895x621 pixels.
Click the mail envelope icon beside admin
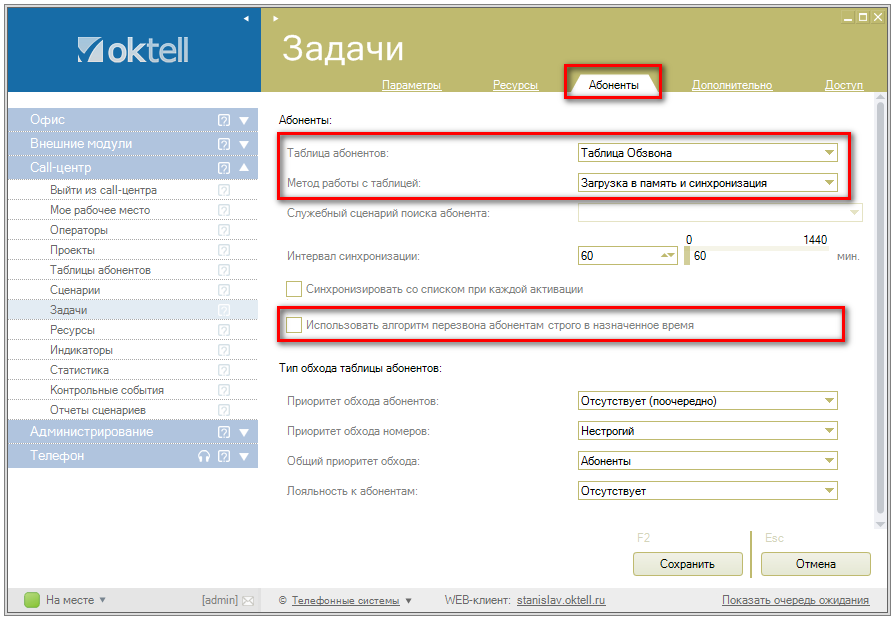(x=248, y=600)
